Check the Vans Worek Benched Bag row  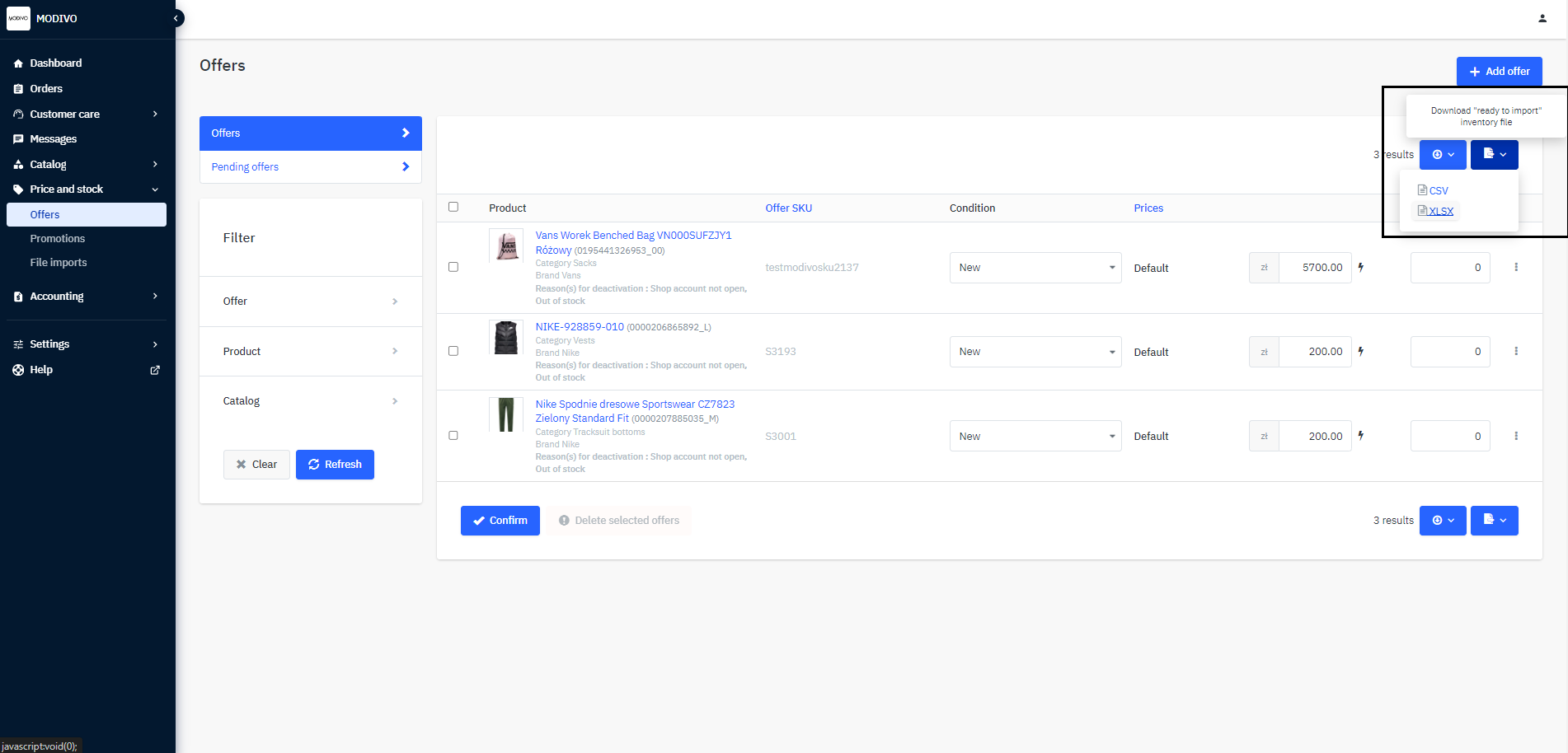tap(453, 267)
